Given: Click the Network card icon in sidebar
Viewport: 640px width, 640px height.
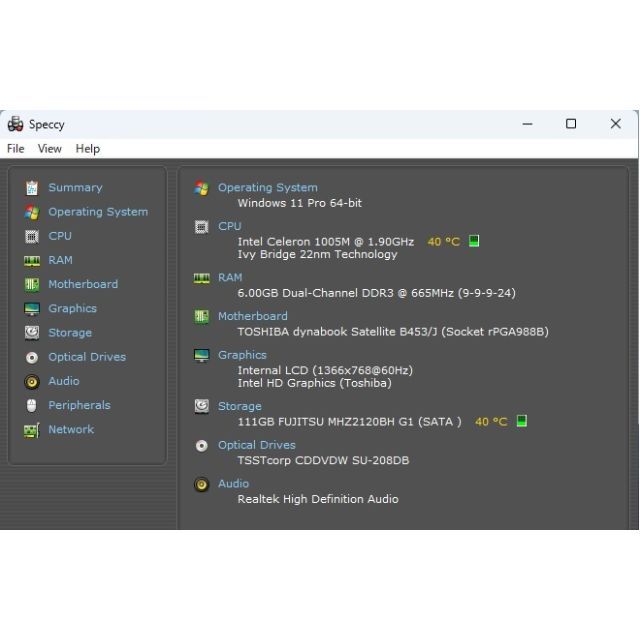Looking at the screenshot, I should click(32, 430).
